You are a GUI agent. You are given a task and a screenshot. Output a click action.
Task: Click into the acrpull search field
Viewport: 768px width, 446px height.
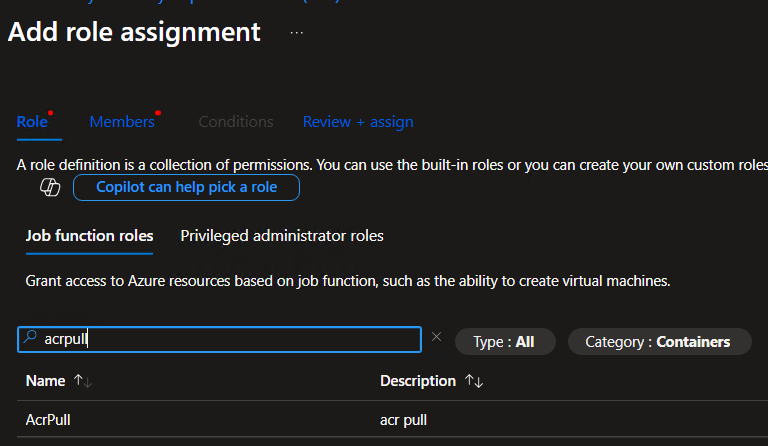click(x=219, y=339)
